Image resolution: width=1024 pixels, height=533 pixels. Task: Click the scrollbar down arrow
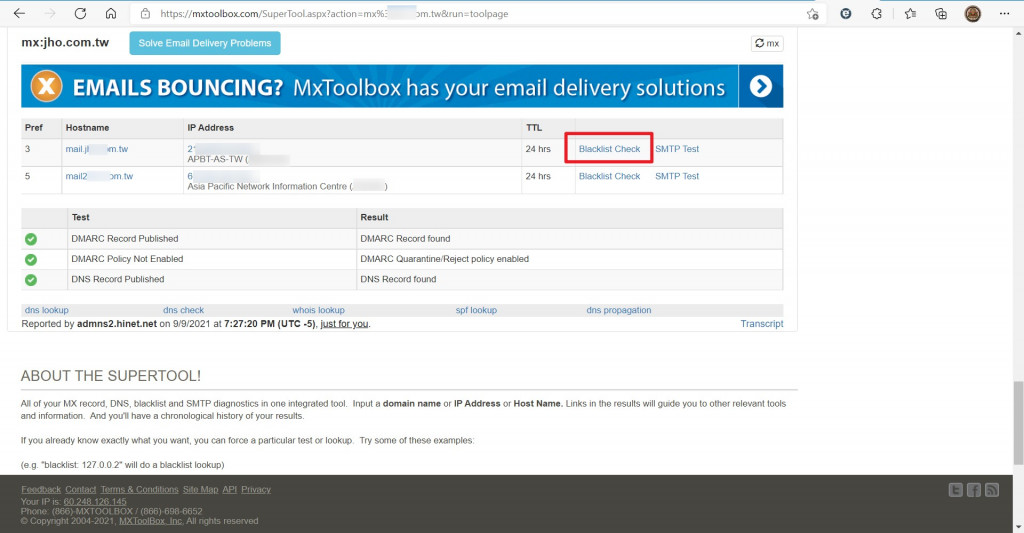1018,526
